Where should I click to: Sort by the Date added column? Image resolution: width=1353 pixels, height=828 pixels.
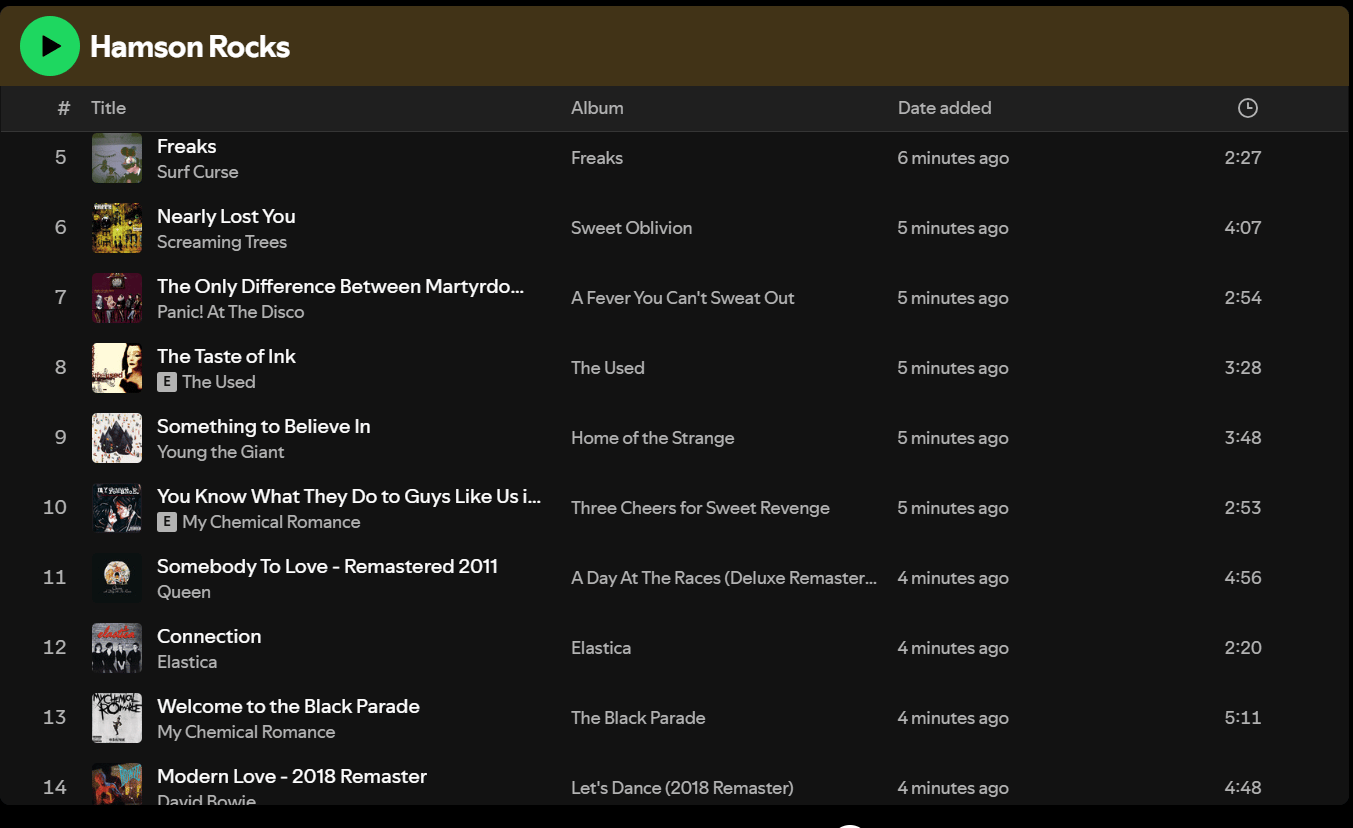coord(944,108)
